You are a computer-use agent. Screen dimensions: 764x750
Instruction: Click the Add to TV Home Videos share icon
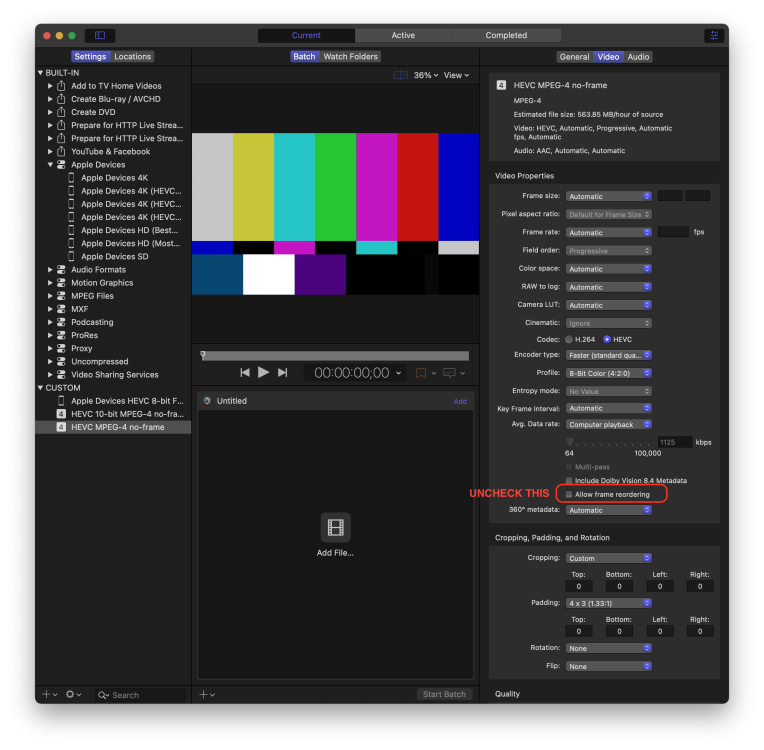61,86
